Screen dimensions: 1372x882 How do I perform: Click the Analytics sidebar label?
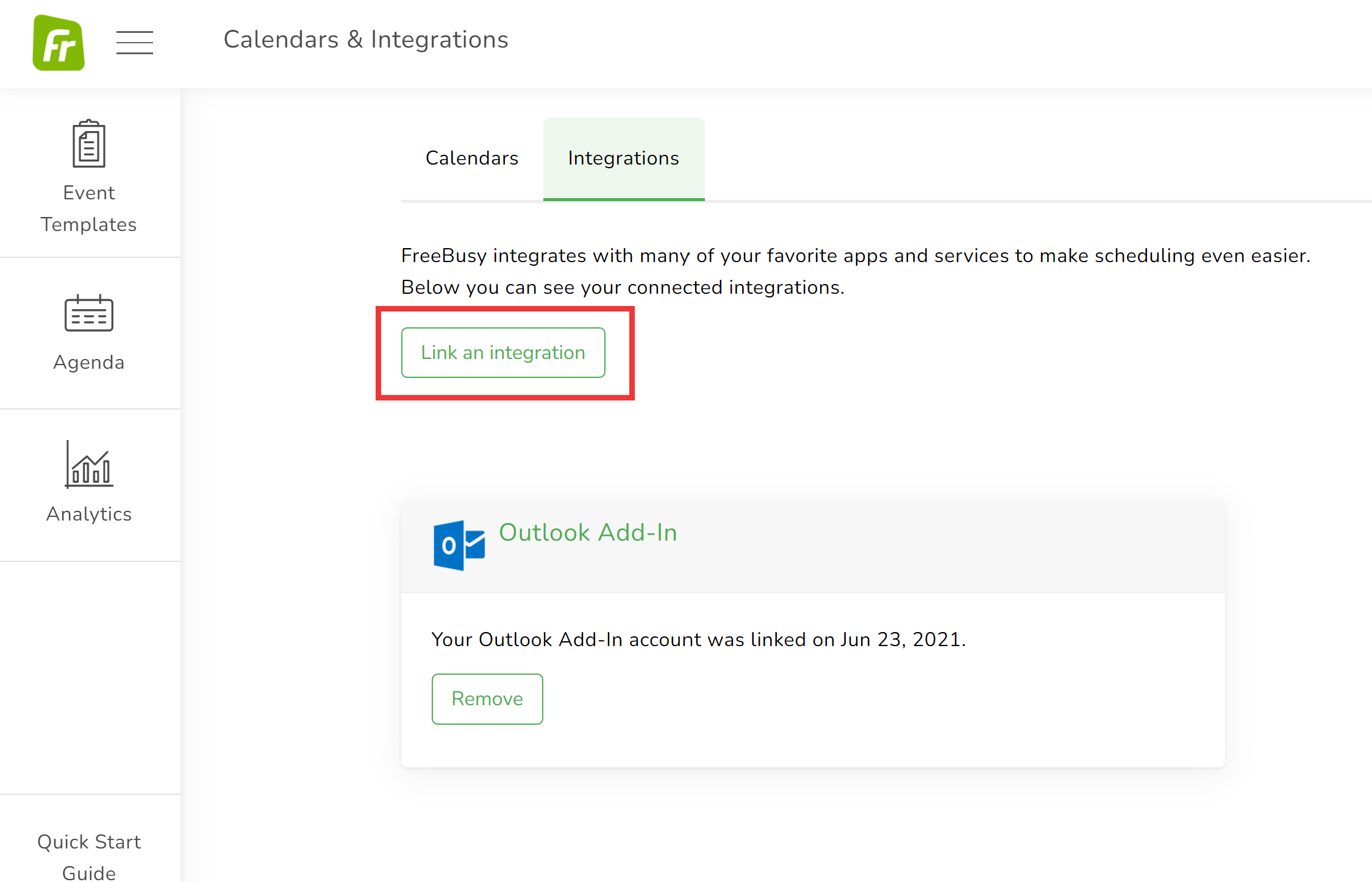(89, 514)
